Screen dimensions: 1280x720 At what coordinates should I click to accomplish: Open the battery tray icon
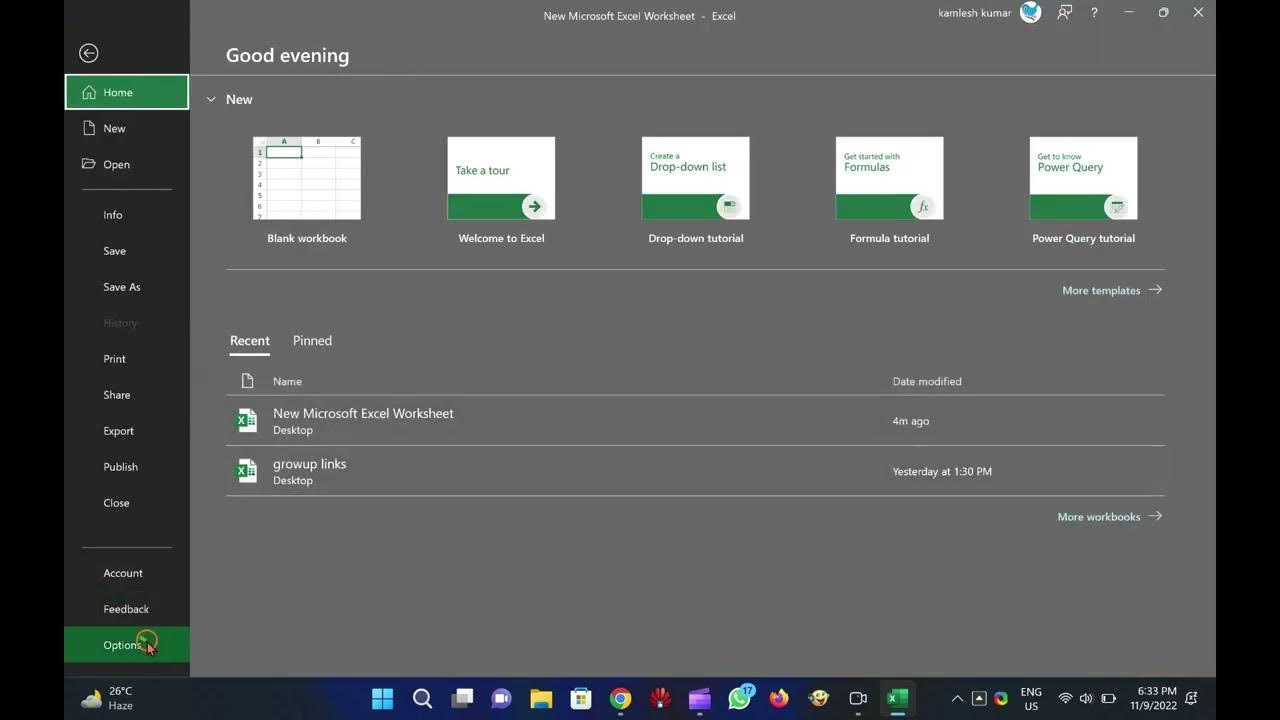[x=1108, y=698]
